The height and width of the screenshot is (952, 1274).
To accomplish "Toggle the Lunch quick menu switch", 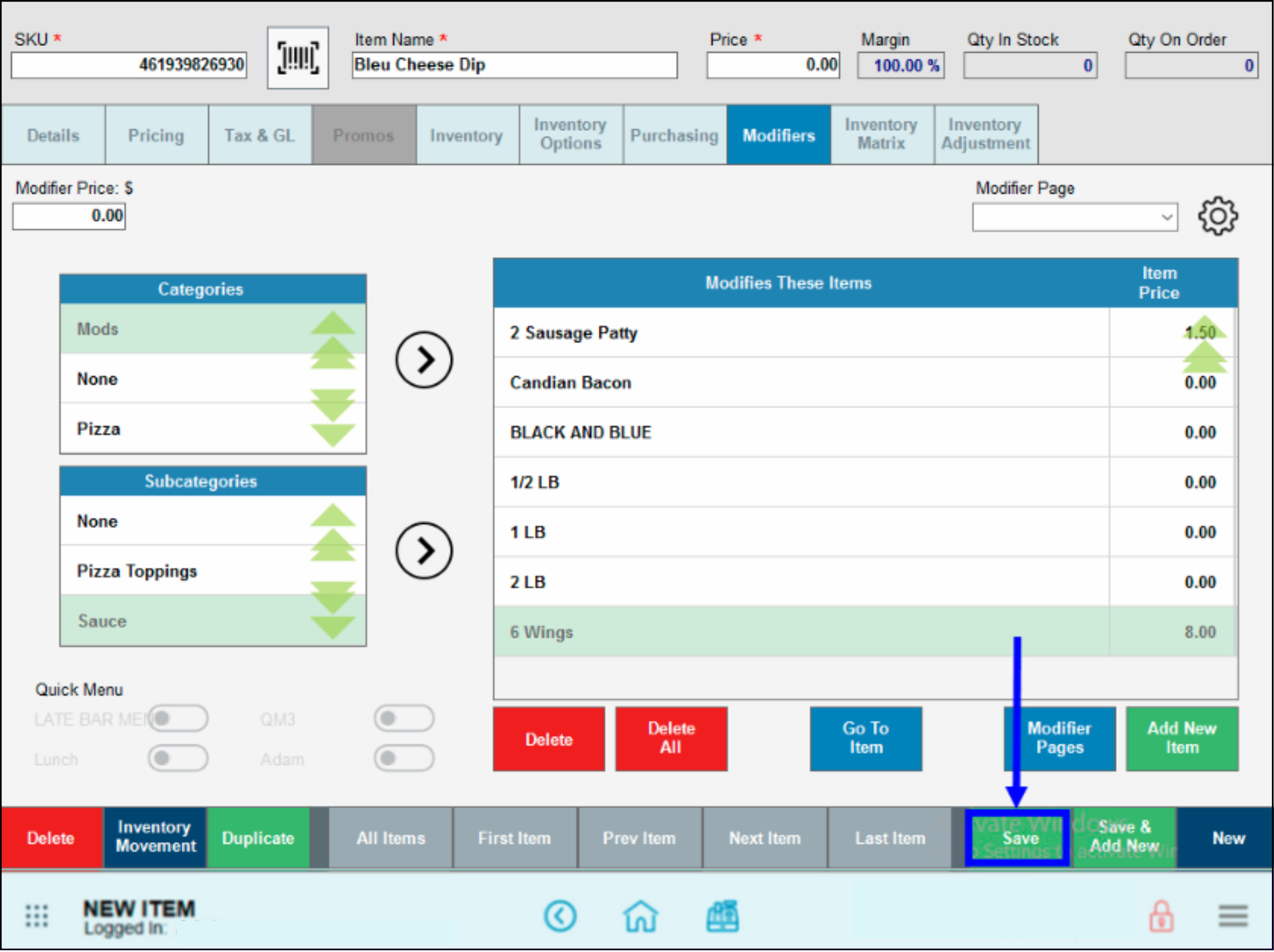I will [178, 758].
